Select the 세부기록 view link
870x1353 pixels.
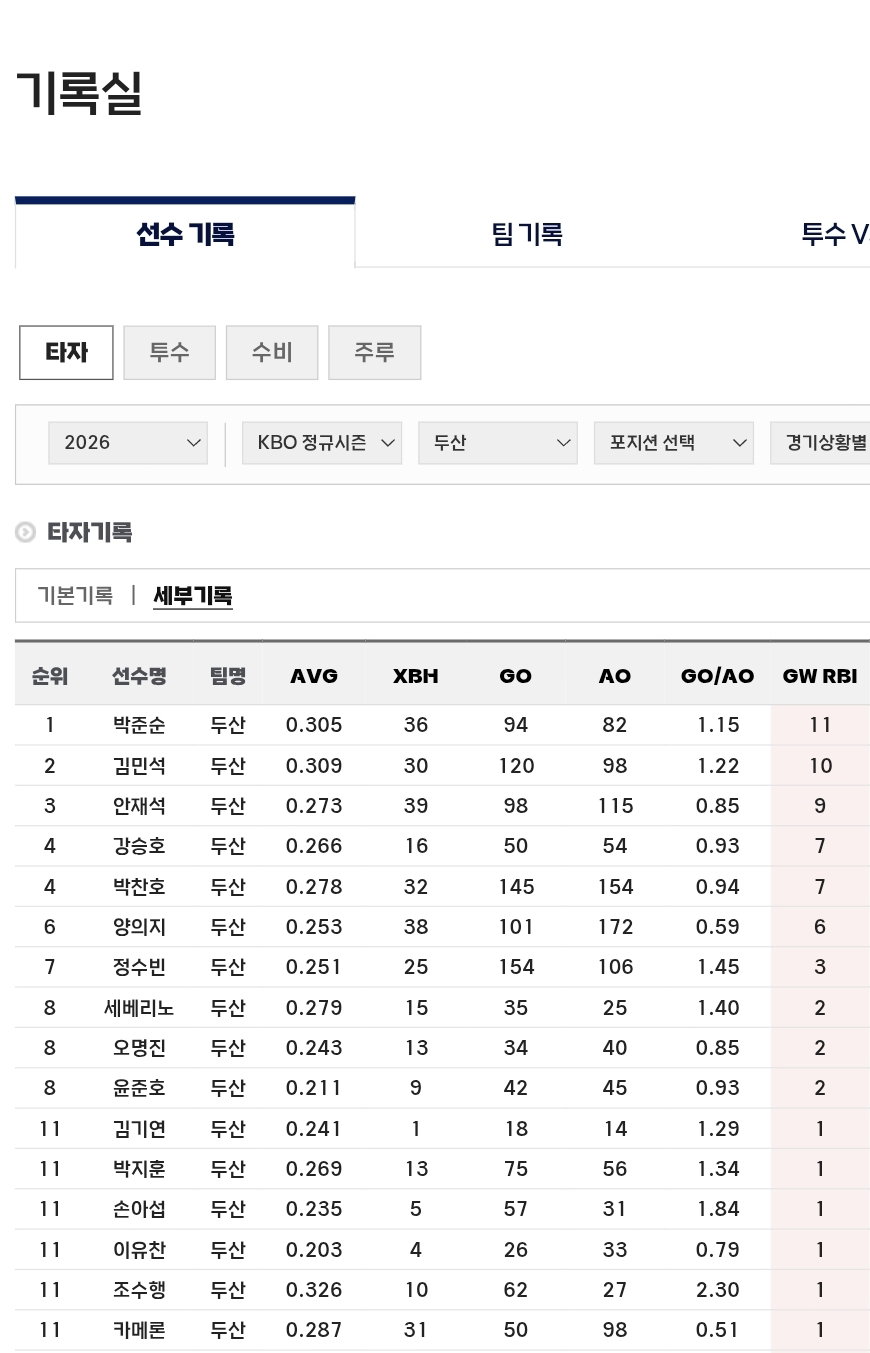click(193, 596)
